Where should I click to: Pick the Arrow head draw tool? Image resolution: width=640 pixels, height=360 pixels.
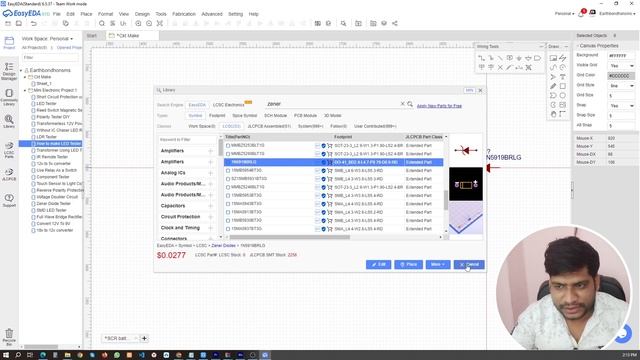(553, 77)
